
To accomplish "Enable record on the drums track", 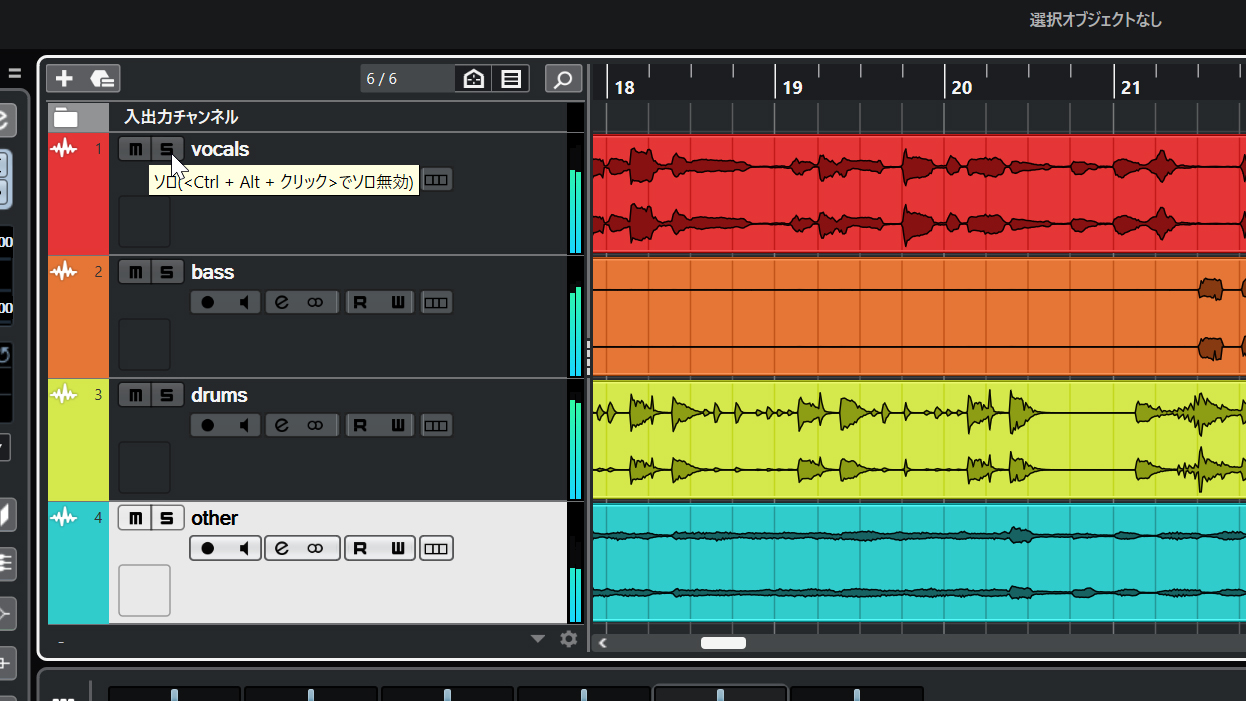I will coord(208,425).
